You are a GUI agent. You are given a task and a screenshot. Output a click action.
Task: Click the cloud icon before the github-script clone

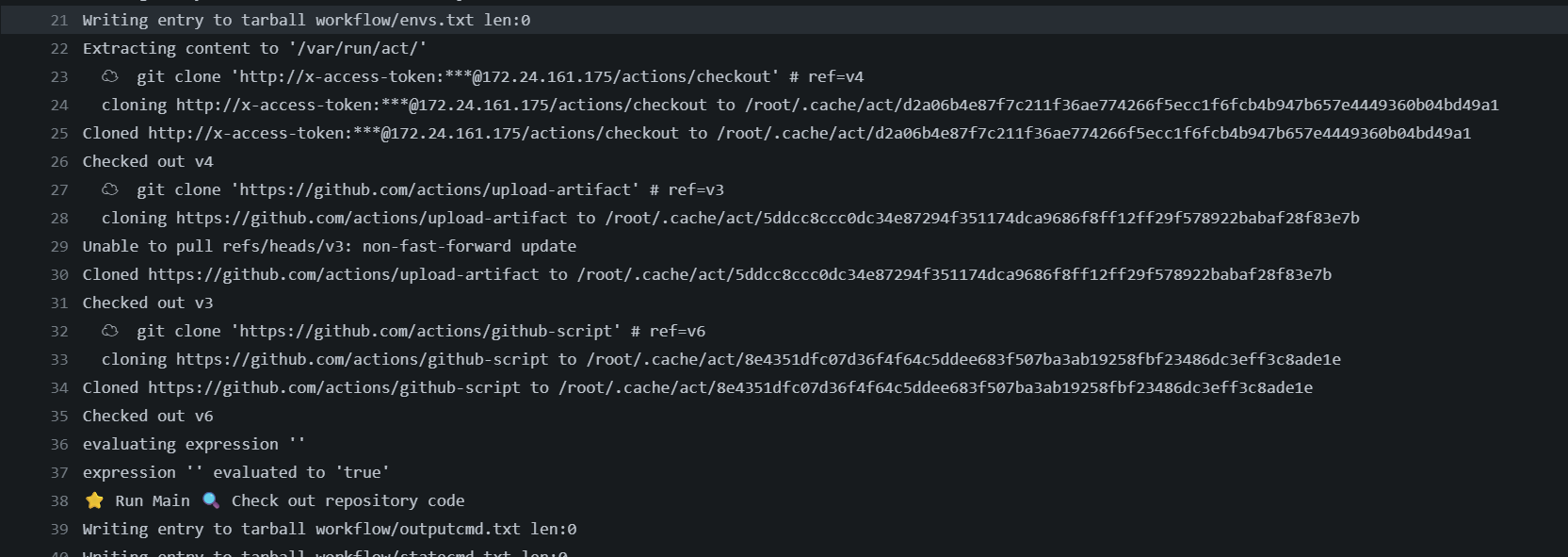click(x=110, y=331)
